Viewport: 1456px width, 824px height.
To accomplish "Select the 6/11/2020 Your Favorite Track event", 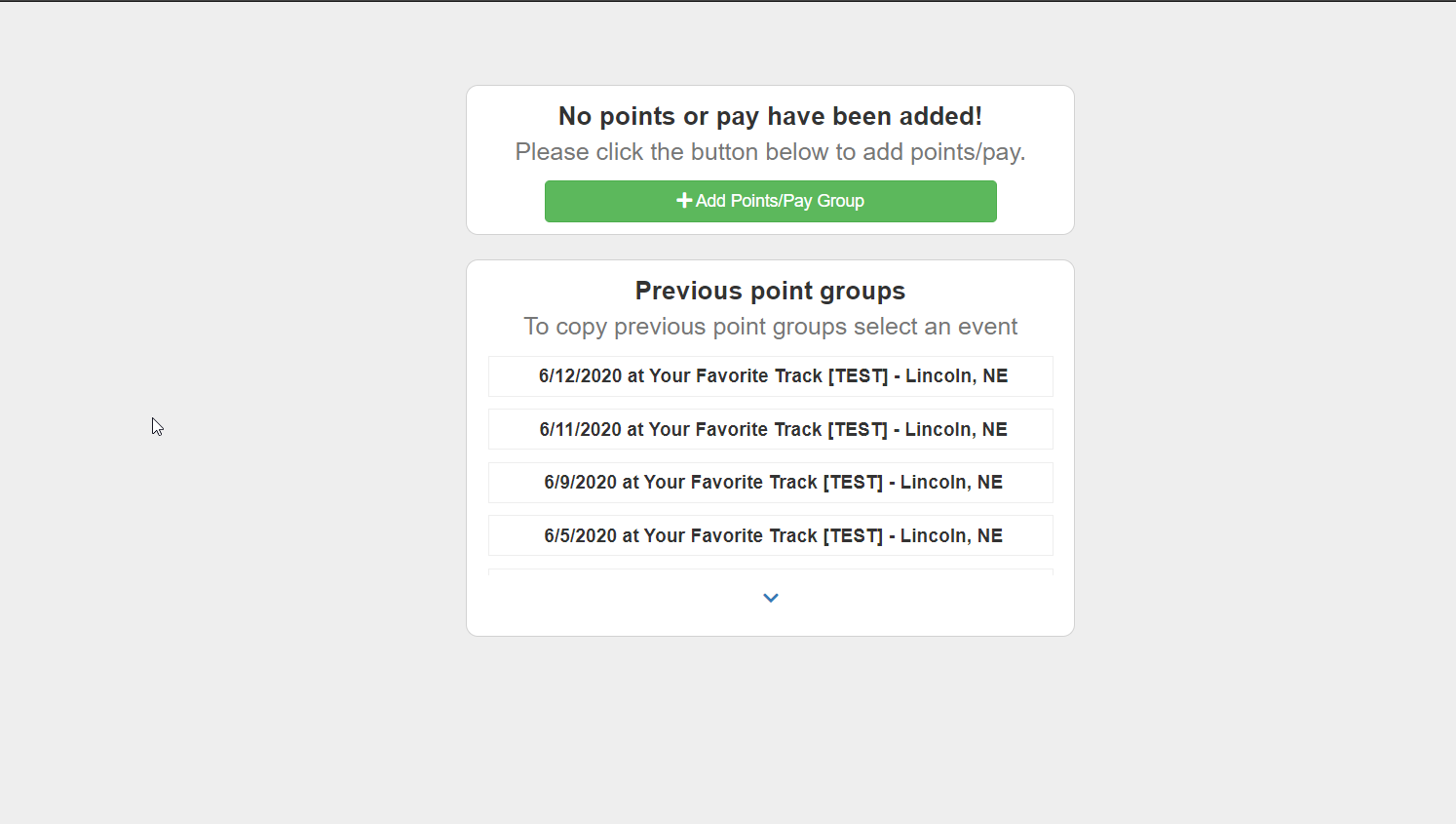I will point(770,429).
